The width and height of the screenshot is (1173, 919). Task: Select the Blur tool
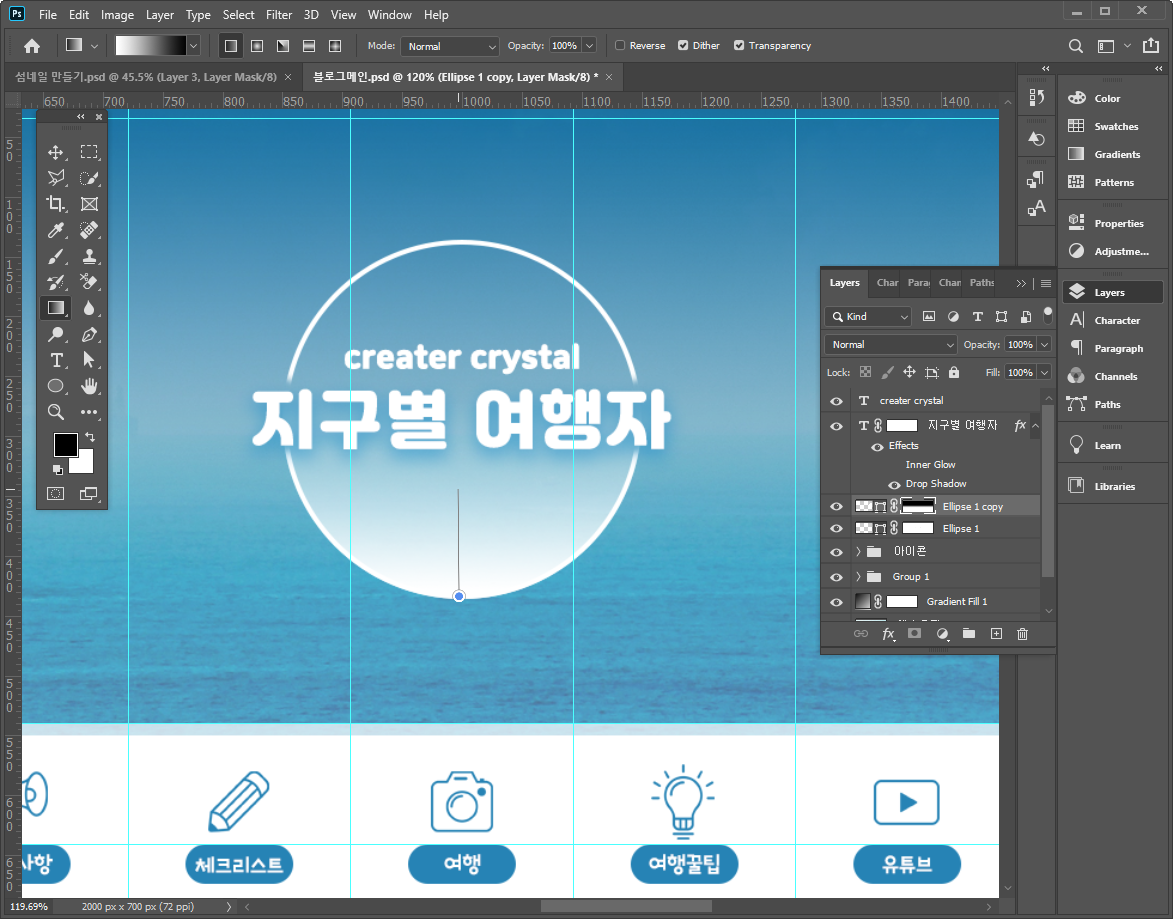click(89, 308)
